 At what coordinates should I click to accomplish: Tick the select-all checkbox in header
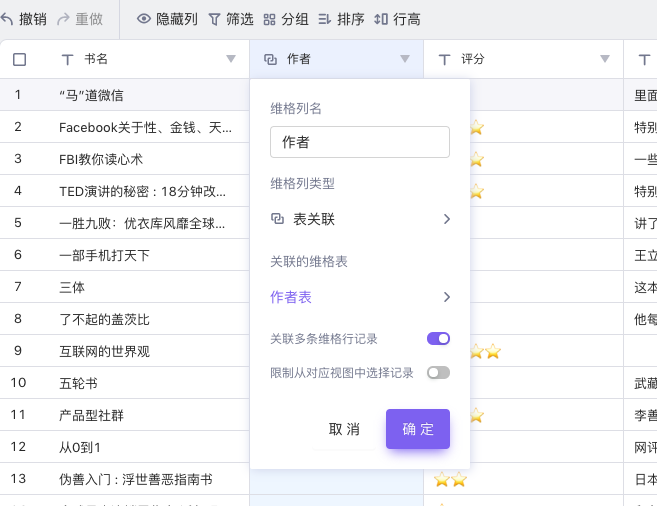(19, 60)
